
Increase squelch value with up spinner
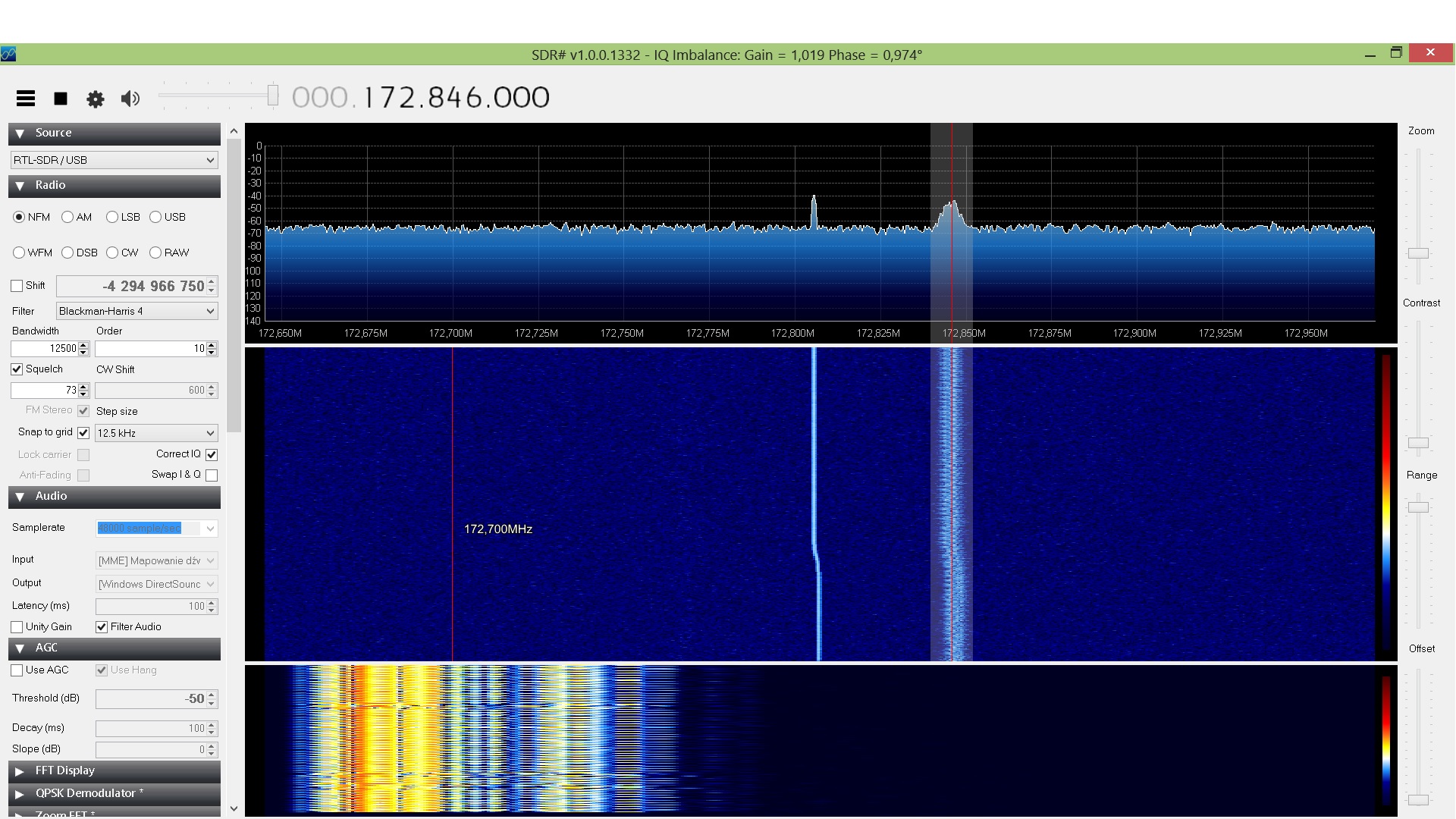84,387
